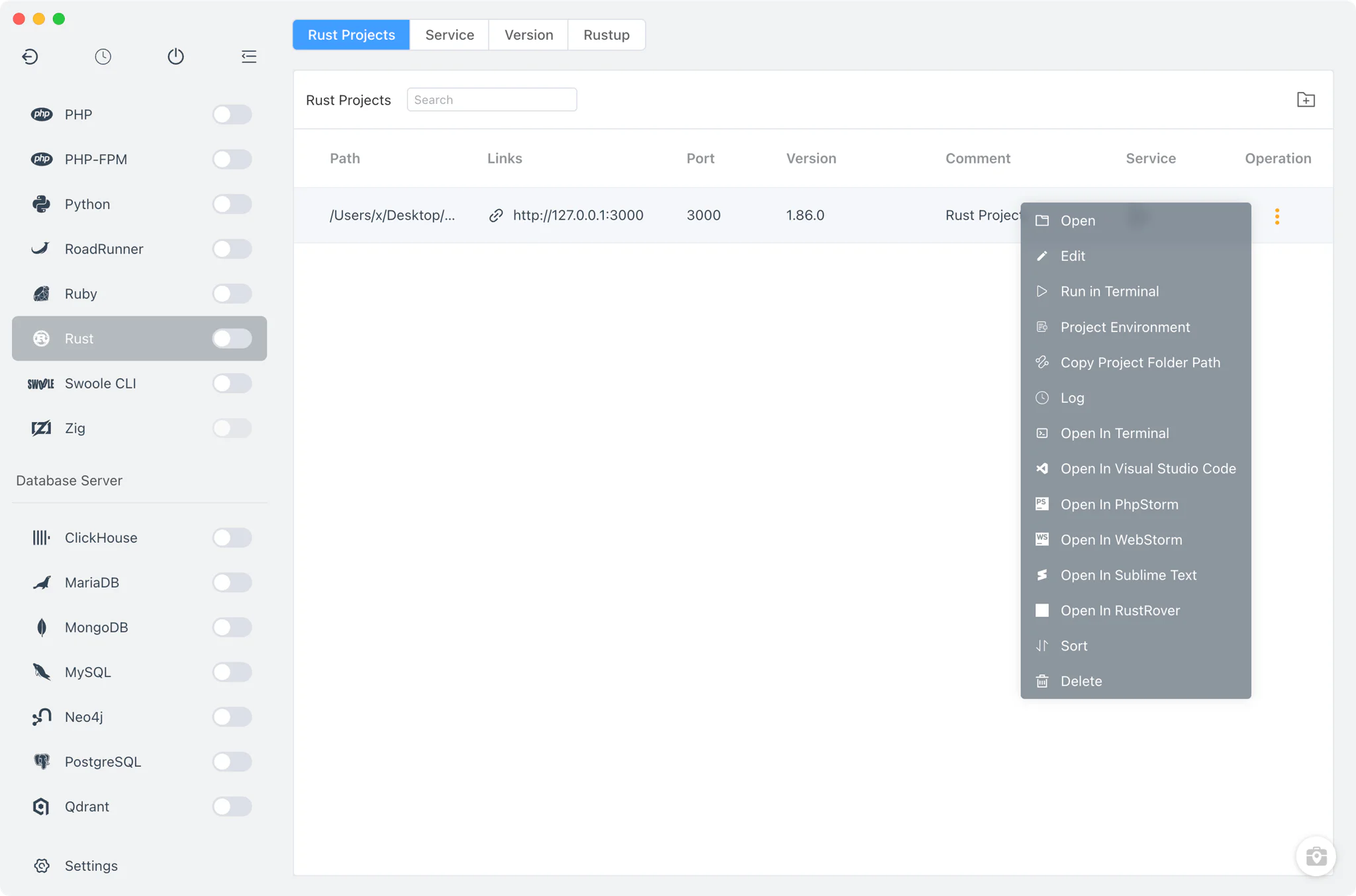Click the three-dot operation menu icon
The width and height of the screenshot is (1356, 896).
pos(1277,216)
